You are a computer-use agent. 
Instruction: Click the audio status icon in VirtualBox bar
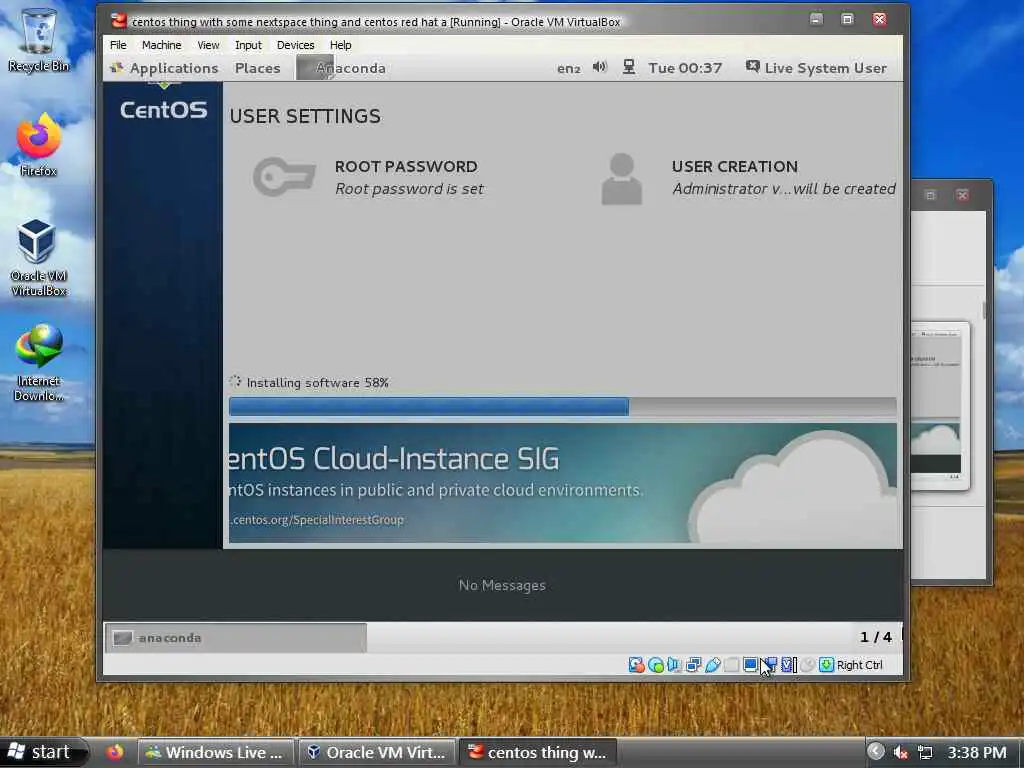[x=674, y=665]
